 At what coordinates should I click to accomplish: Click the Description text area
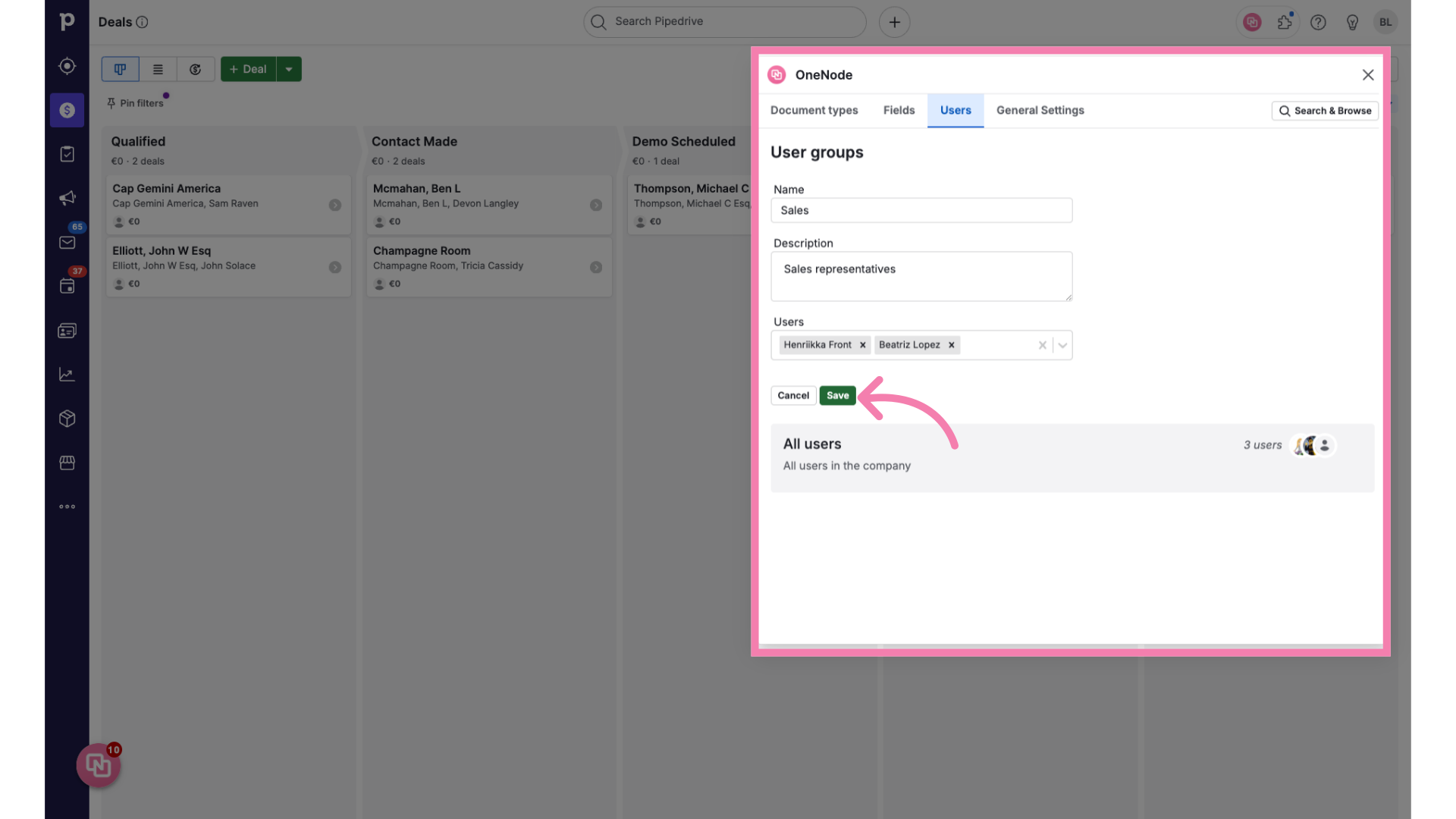click(x=921, y=276)
